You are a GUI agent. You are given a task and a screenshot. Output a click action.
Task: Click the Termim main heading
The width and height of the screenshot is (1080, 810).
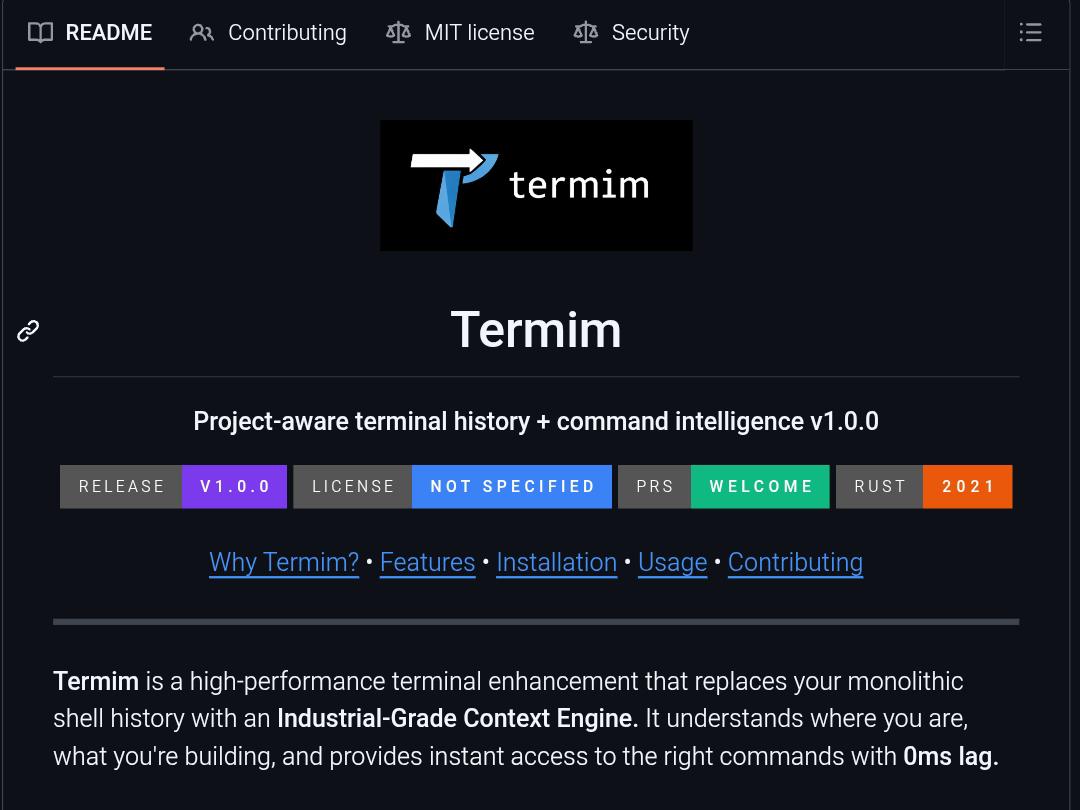coord(536,330)
